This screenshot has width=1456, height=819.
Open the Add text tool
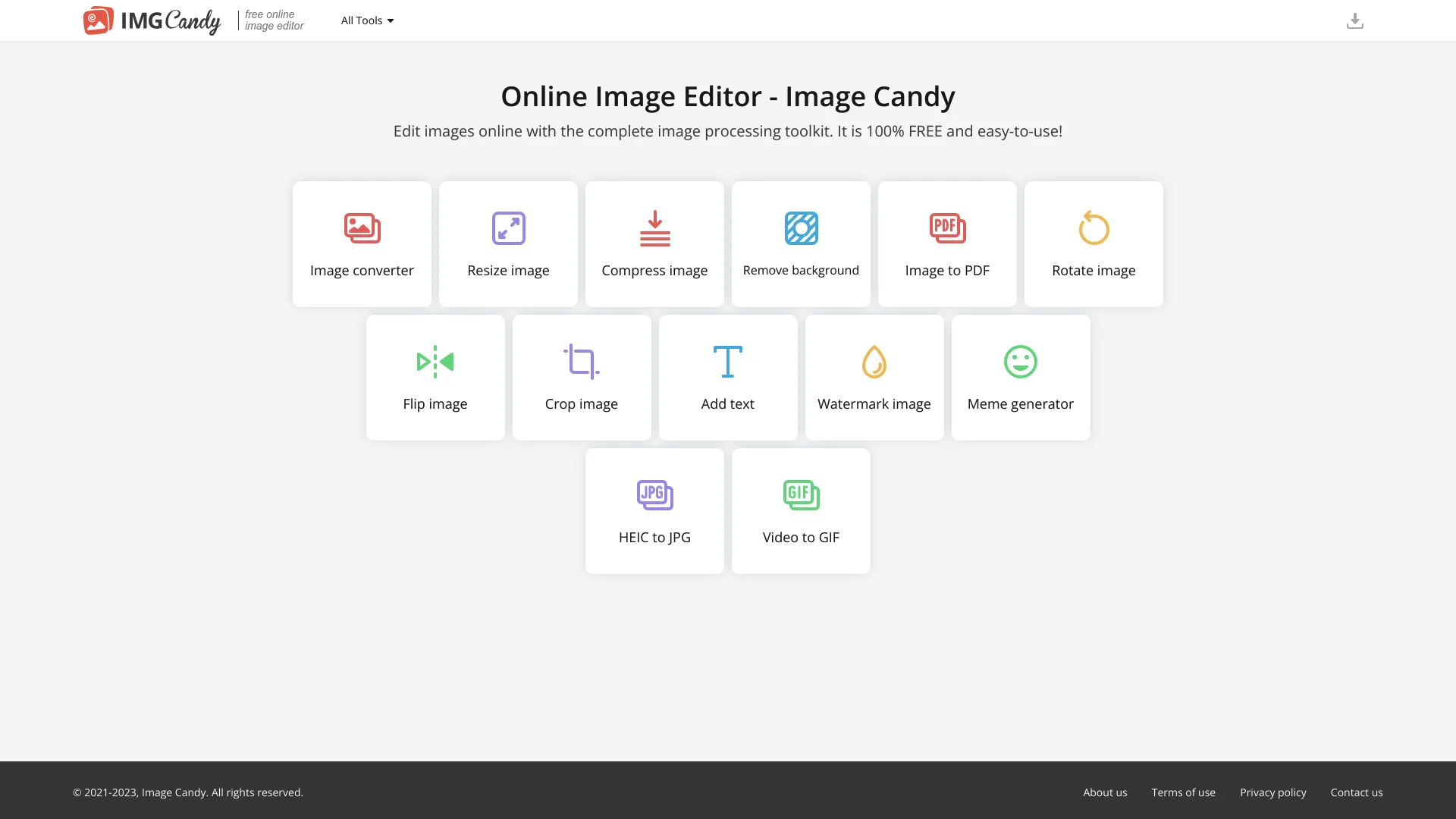727,377
